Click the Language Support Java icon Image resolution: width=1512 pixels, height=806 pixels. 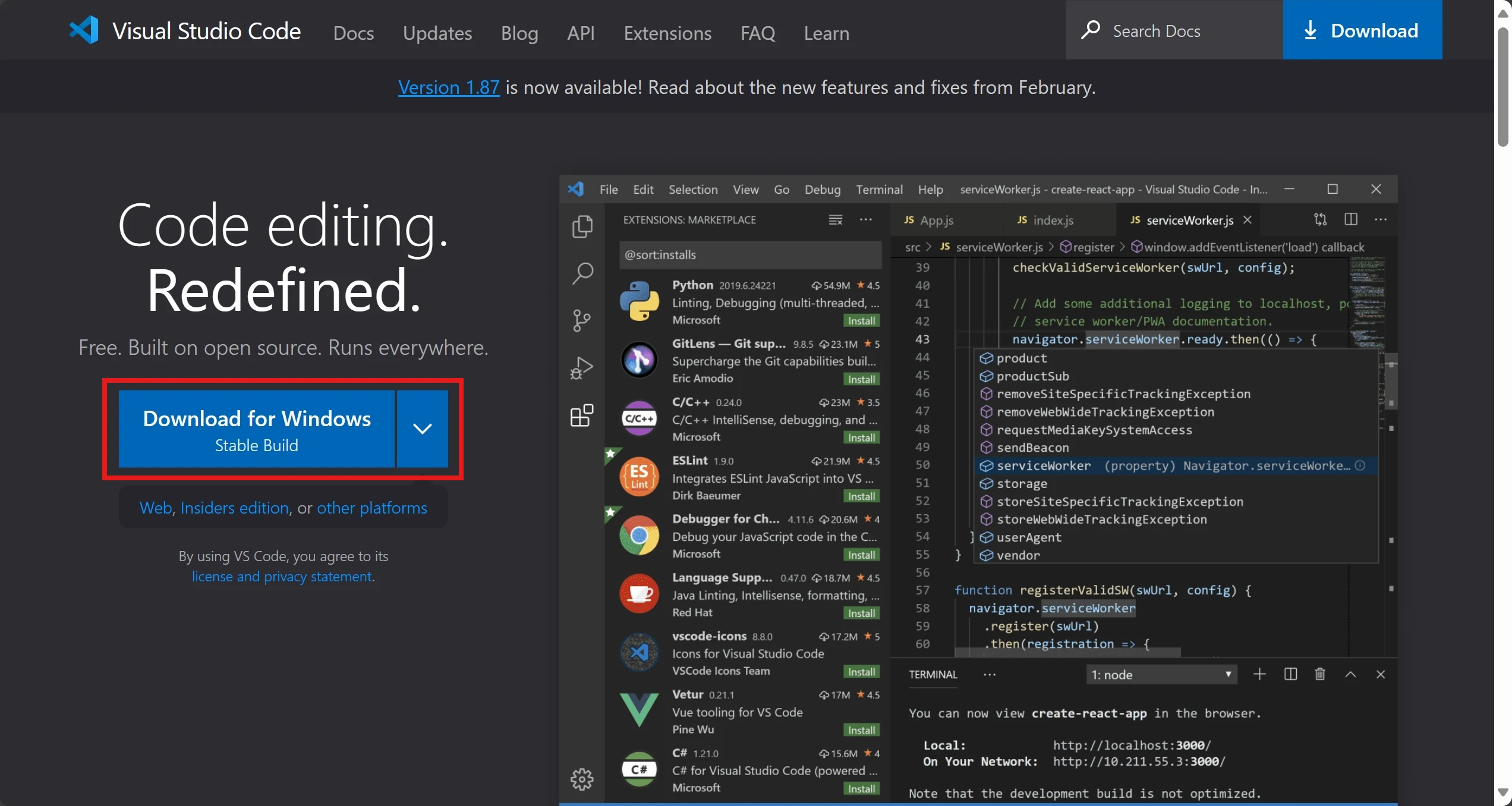(x=639, y=594)
